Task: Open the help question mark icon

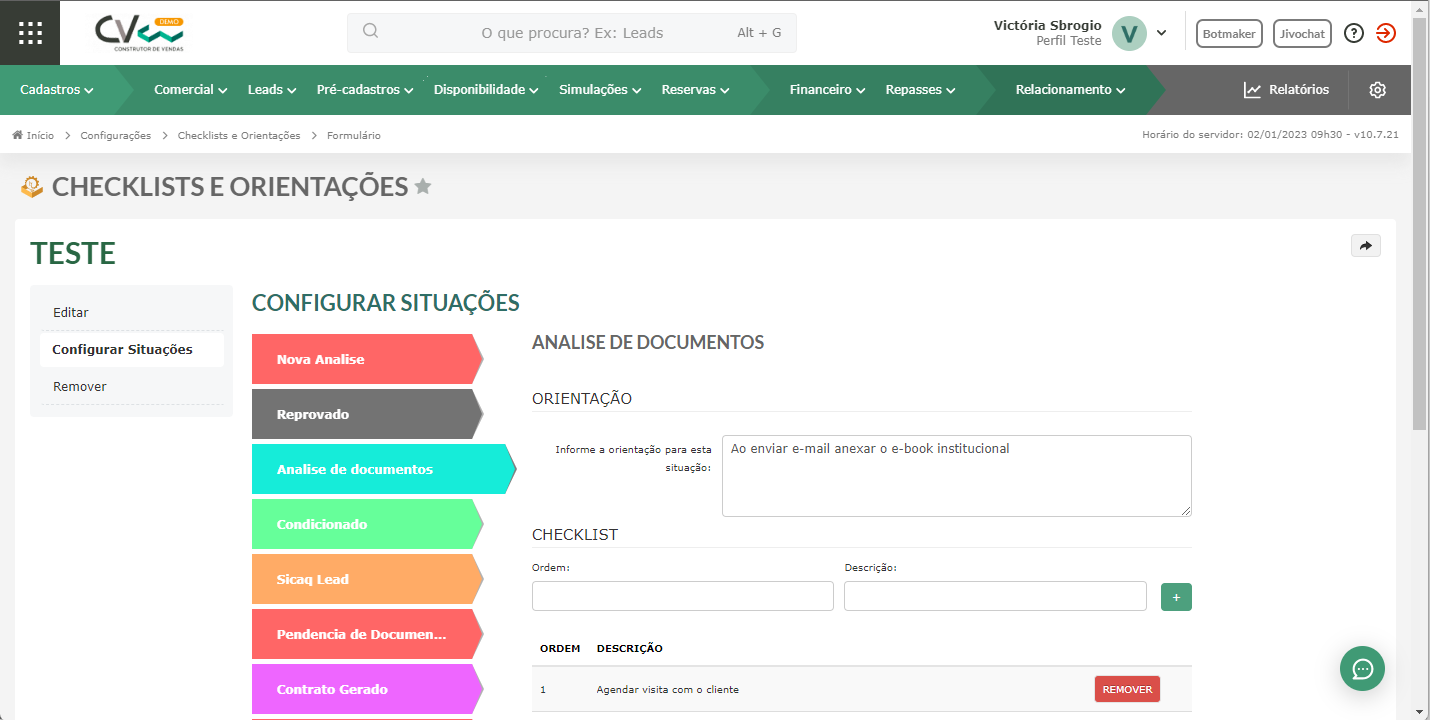Action: [x=1354, y=33]
